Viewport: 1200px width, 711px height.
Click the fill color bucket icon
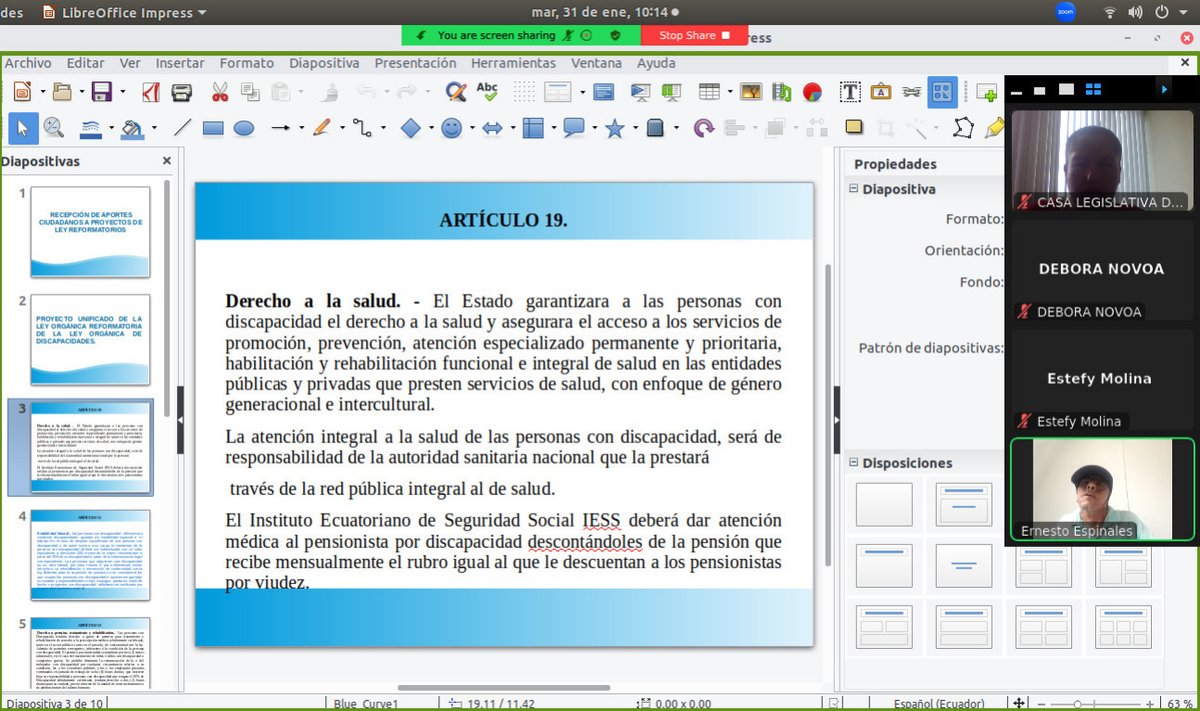click(131, 128)
